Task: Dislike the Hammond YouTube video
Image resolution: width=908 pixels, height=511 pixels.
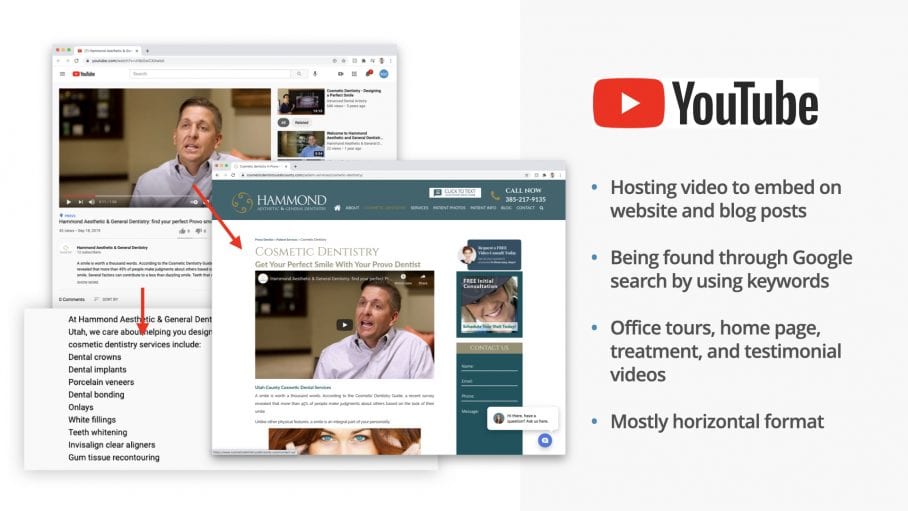Action: (200, 231)
